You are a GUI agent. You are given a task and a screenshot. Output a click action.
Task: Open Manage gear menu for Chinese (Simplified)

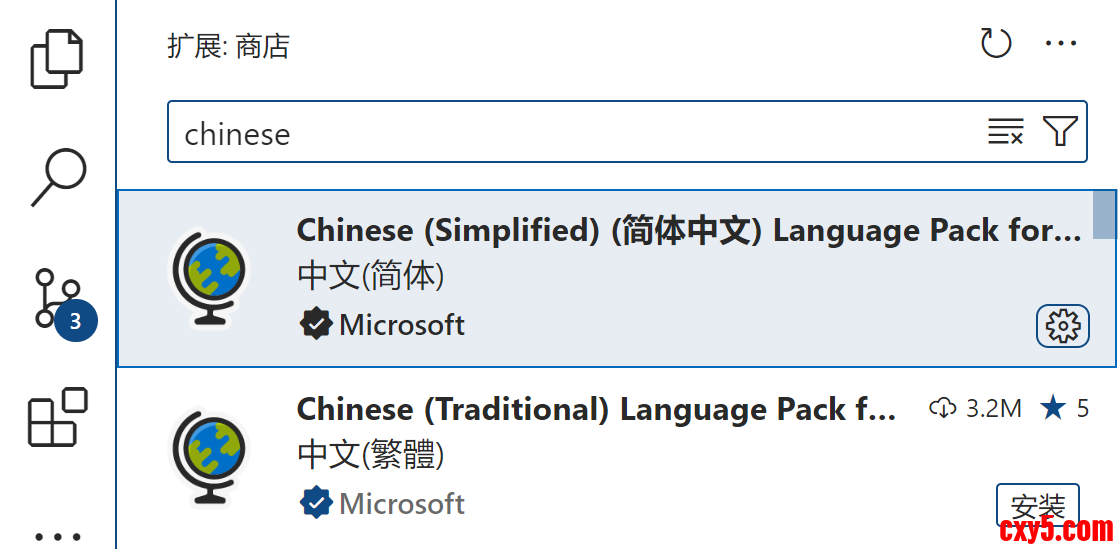click(1062, 326)
